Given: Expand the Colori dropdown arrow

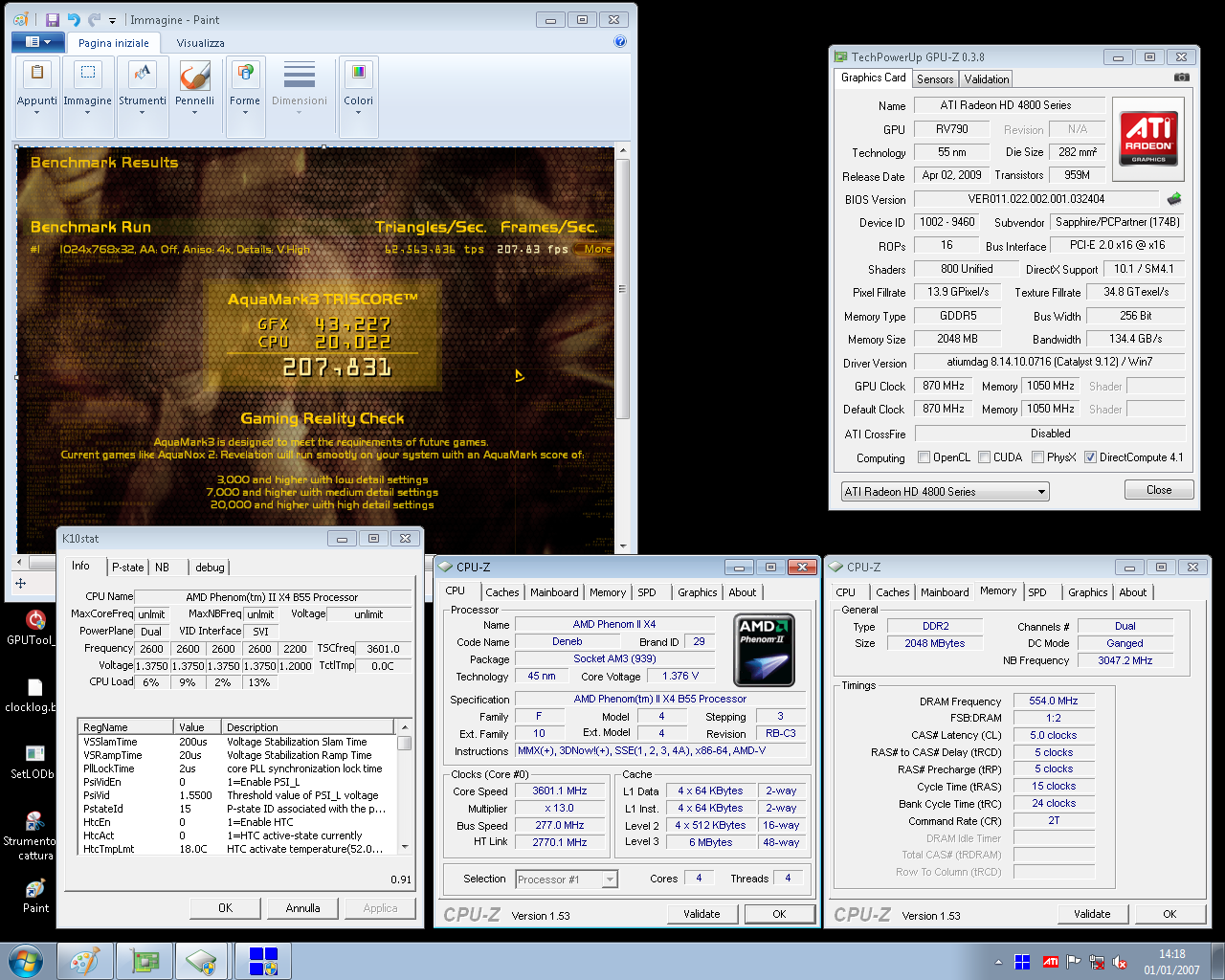Looking at the screenshot, I should pyautogui.click(x=358, y=113).
